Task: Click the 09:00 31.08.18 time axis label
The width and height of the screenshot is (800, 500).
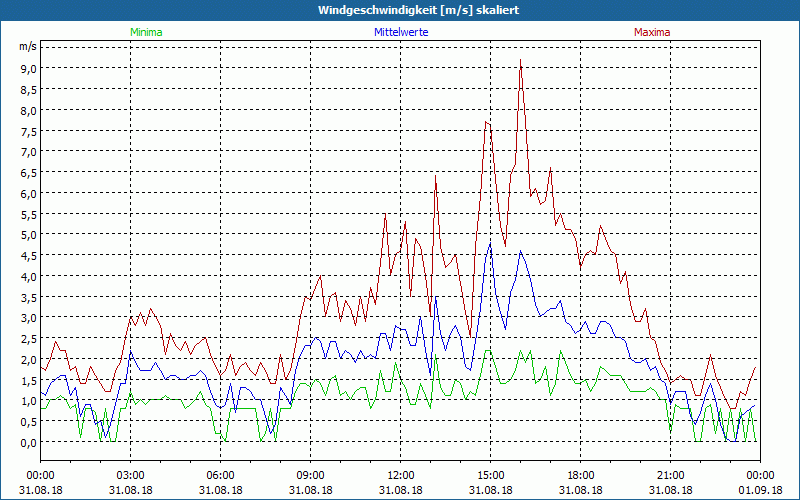Action: (x=310, y=483)
